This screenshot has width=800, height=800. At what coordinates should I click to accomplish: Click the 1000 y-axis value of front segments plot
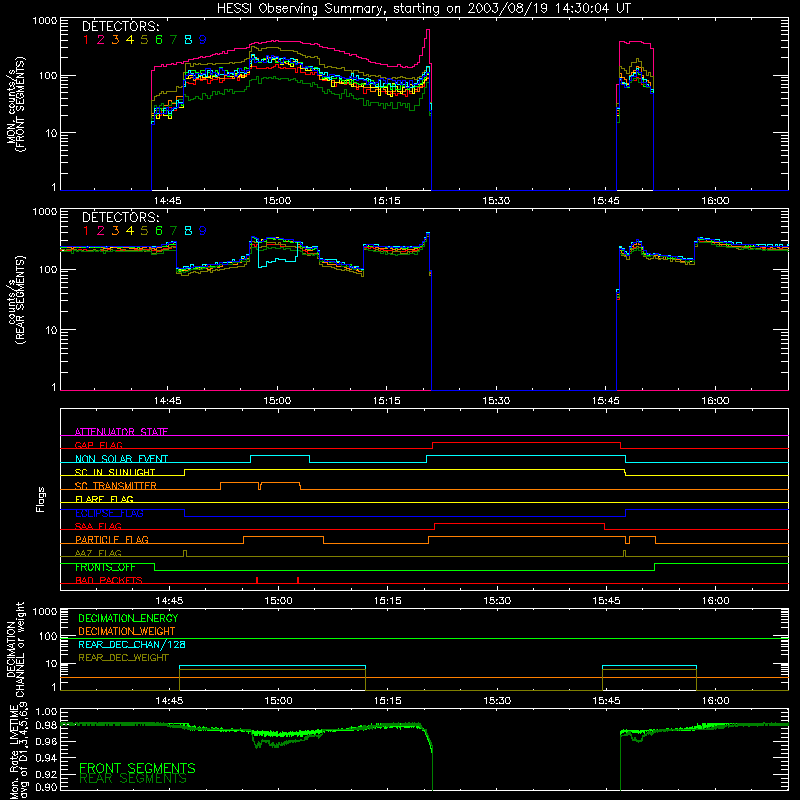click(x=44, y=21)
